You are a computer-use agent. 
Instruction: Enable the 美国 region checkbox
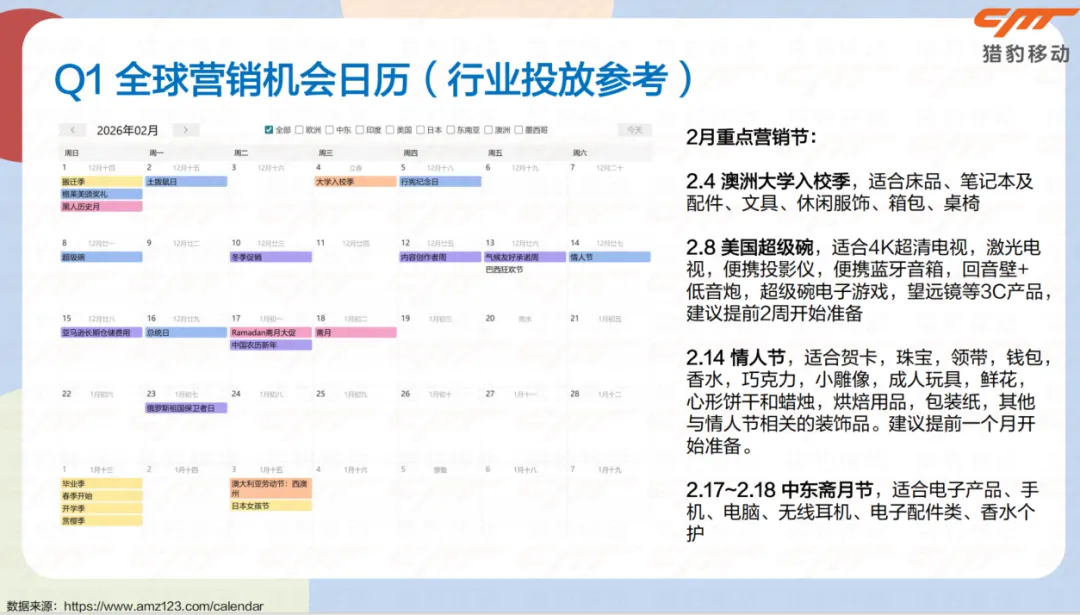tap(390, 129)
